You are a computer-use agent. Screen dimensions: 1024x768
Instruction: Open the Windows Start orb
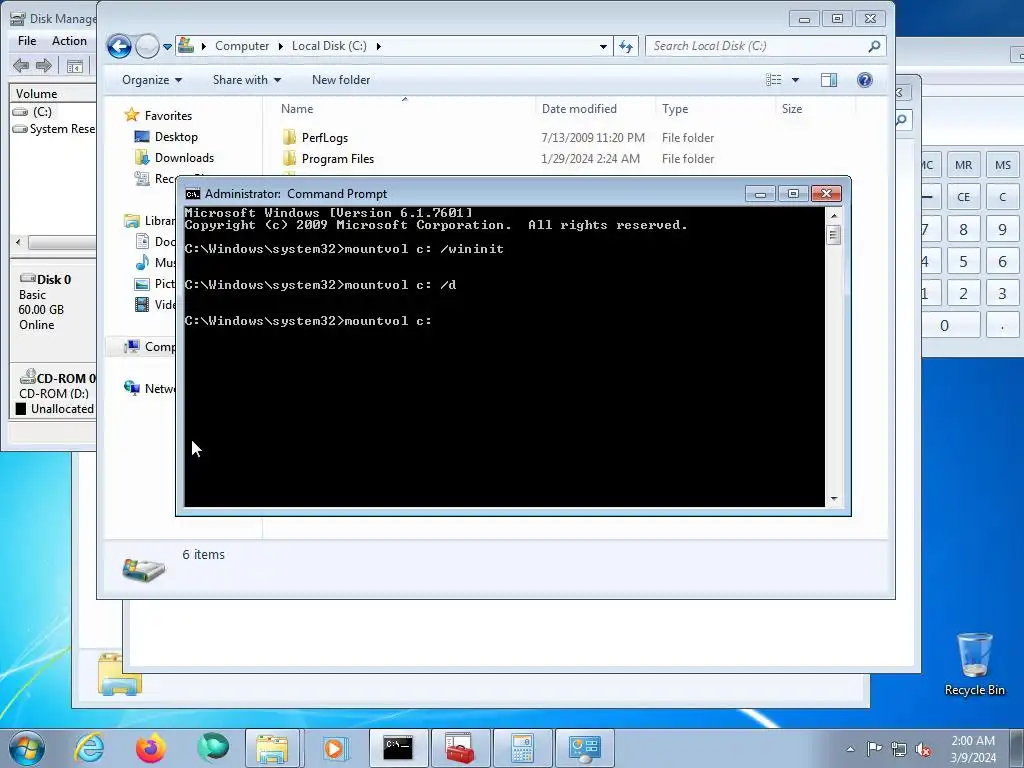tap(27, 748)
